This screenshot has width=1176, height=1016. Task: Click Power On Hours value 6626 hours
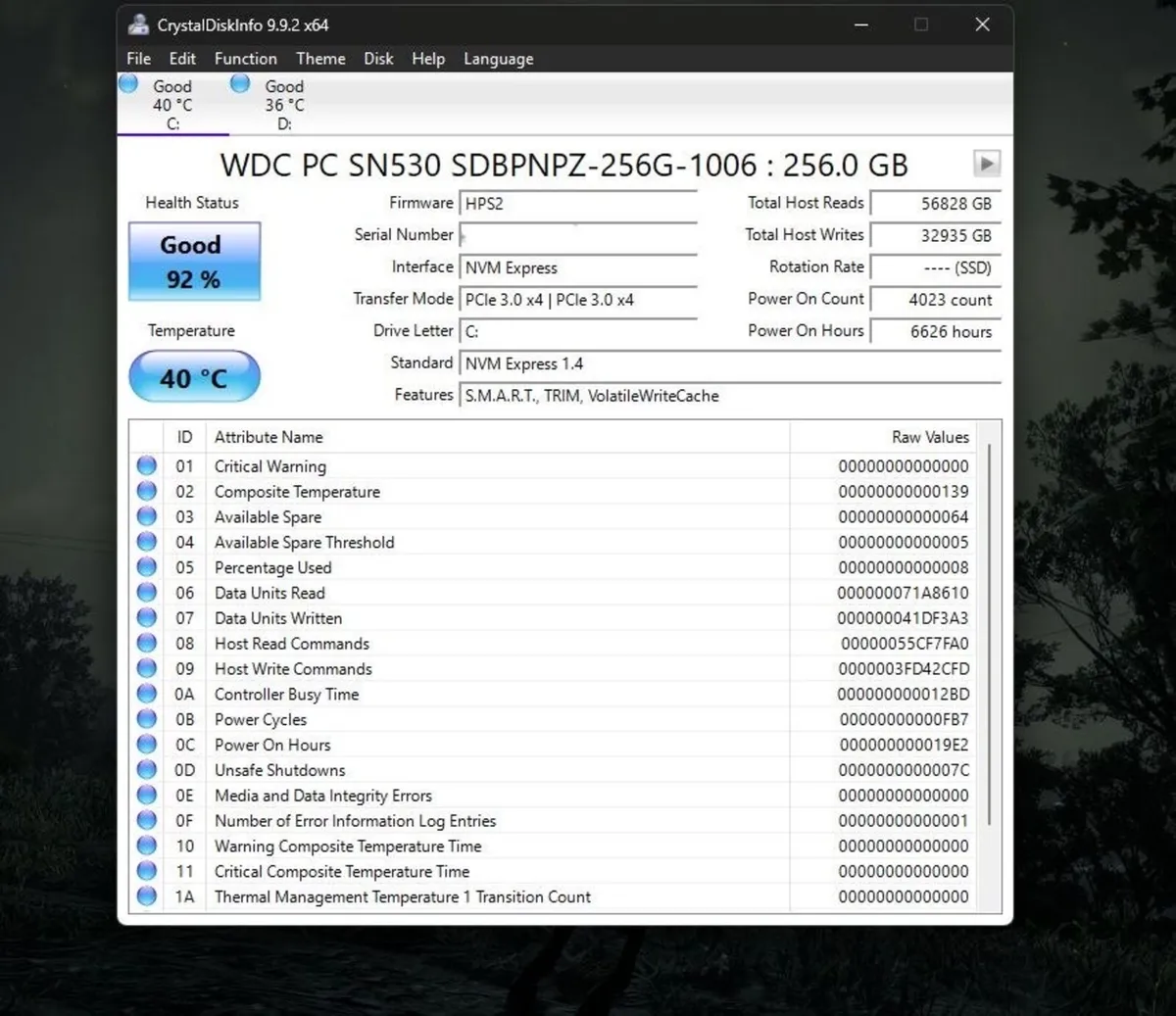pos(935,331)
